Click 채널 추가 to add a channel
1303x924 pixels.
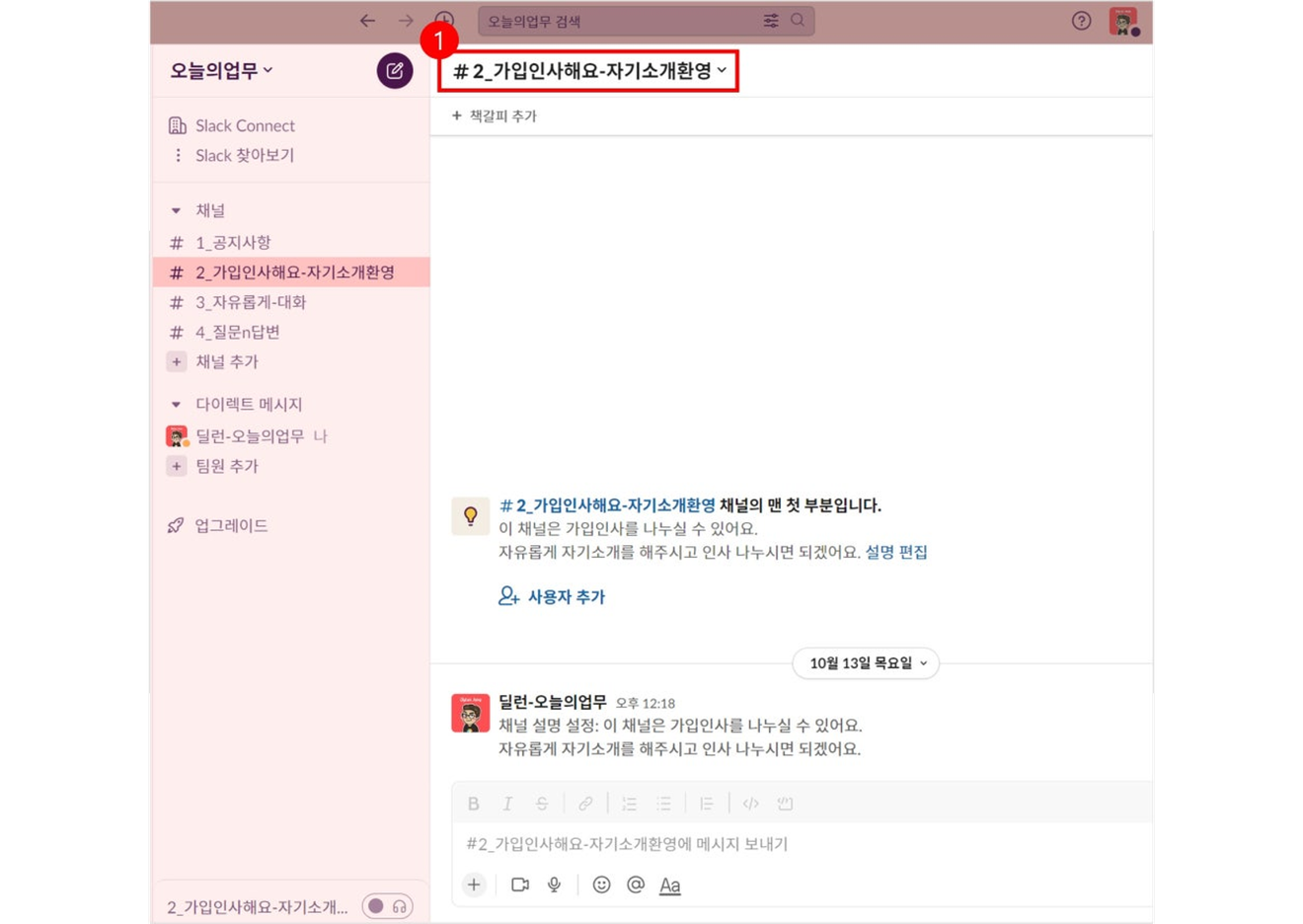point(226,361)
